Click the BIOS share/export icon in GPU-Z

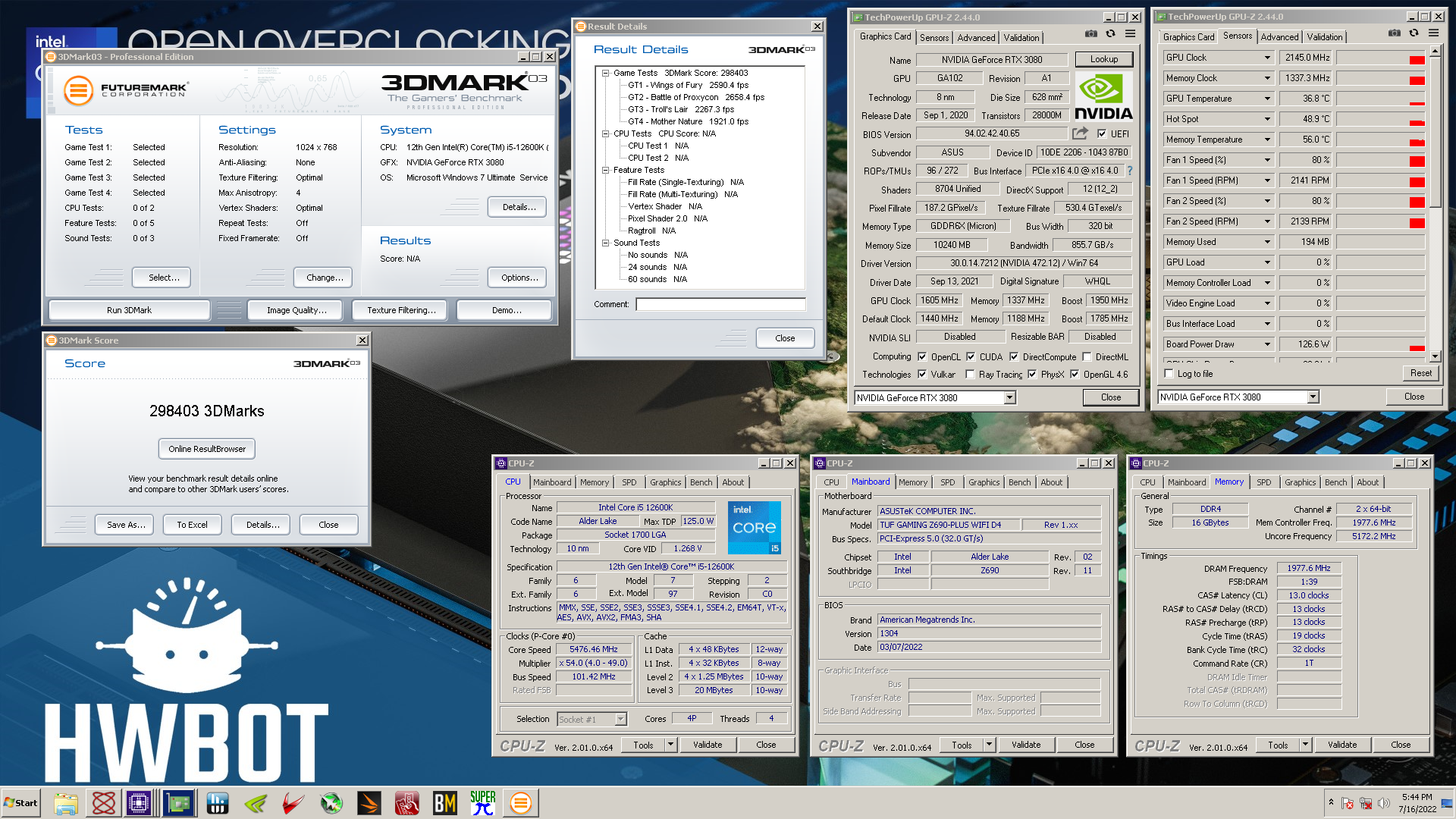(x=1080, y=133)
